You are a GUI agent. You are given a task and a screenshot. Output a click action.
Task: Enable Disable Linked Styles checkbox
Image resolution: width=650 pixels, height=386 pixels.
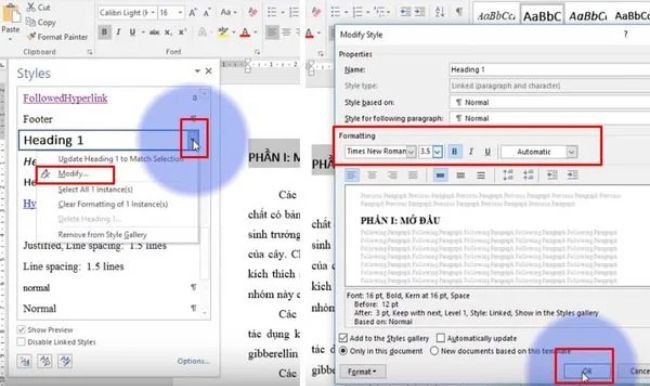21,342
